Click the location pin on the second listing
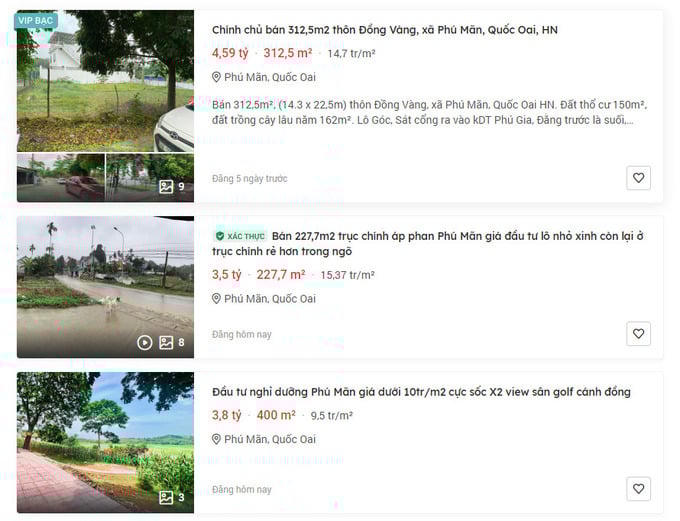The height and width of the screenshot is (521, 680). [x=216, y=298]
